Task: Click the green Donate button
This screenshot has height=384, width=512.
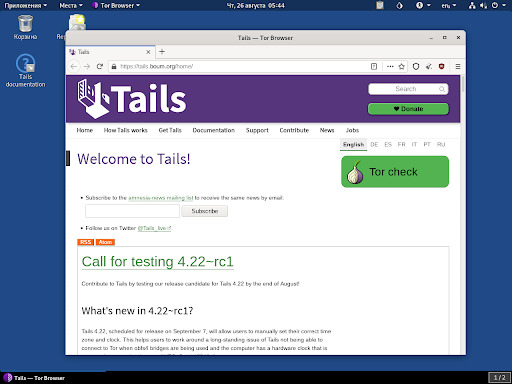Action: pyautogui.click(x=408, y=109)
